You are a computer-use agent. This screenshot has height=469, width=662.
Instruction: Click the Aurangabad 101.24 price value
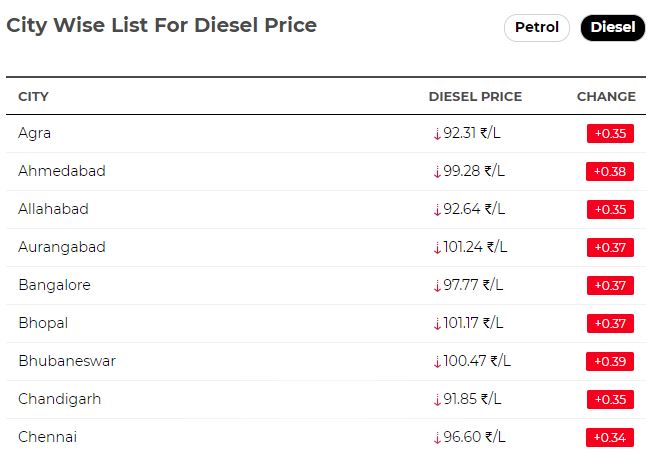[476, 247]
